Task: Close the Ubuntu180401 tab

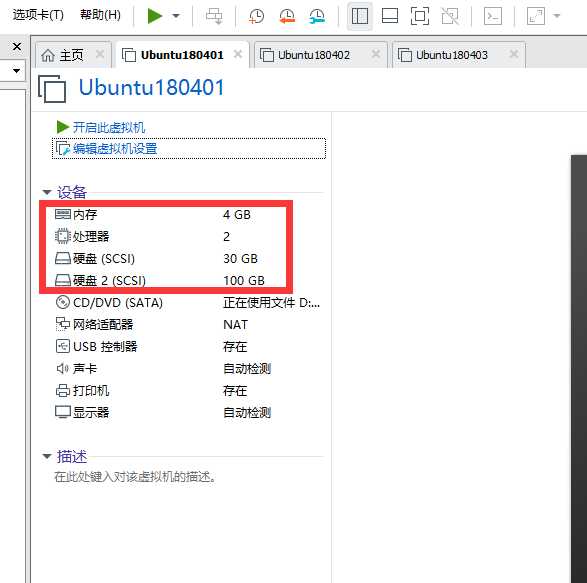Action: click(x=237, y=55)
